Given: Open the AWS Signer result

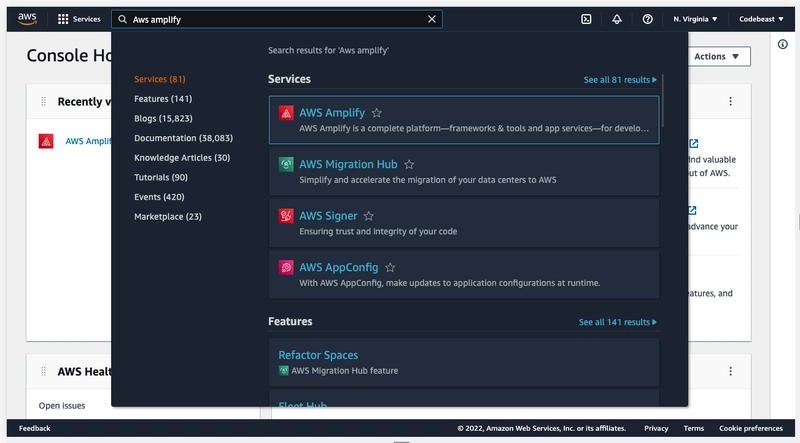Looking at the screenshot, I should pyautogui.click(x=464, y=223).
